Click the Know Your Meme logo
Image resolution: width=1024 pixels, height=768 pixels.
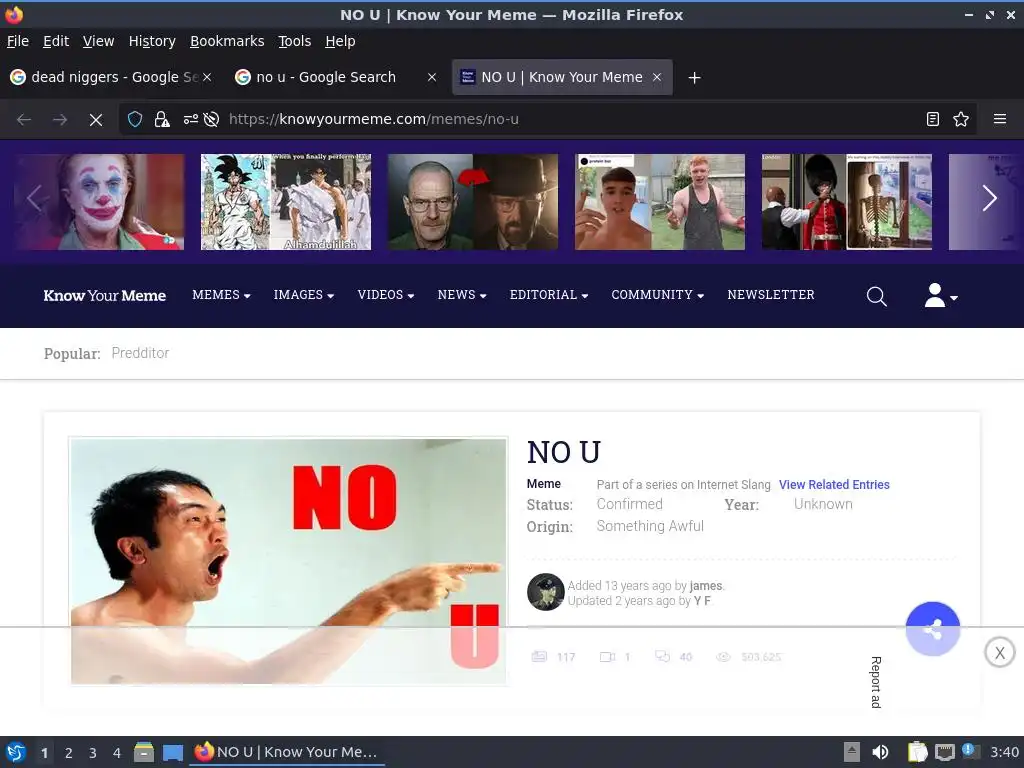point(104,296)
